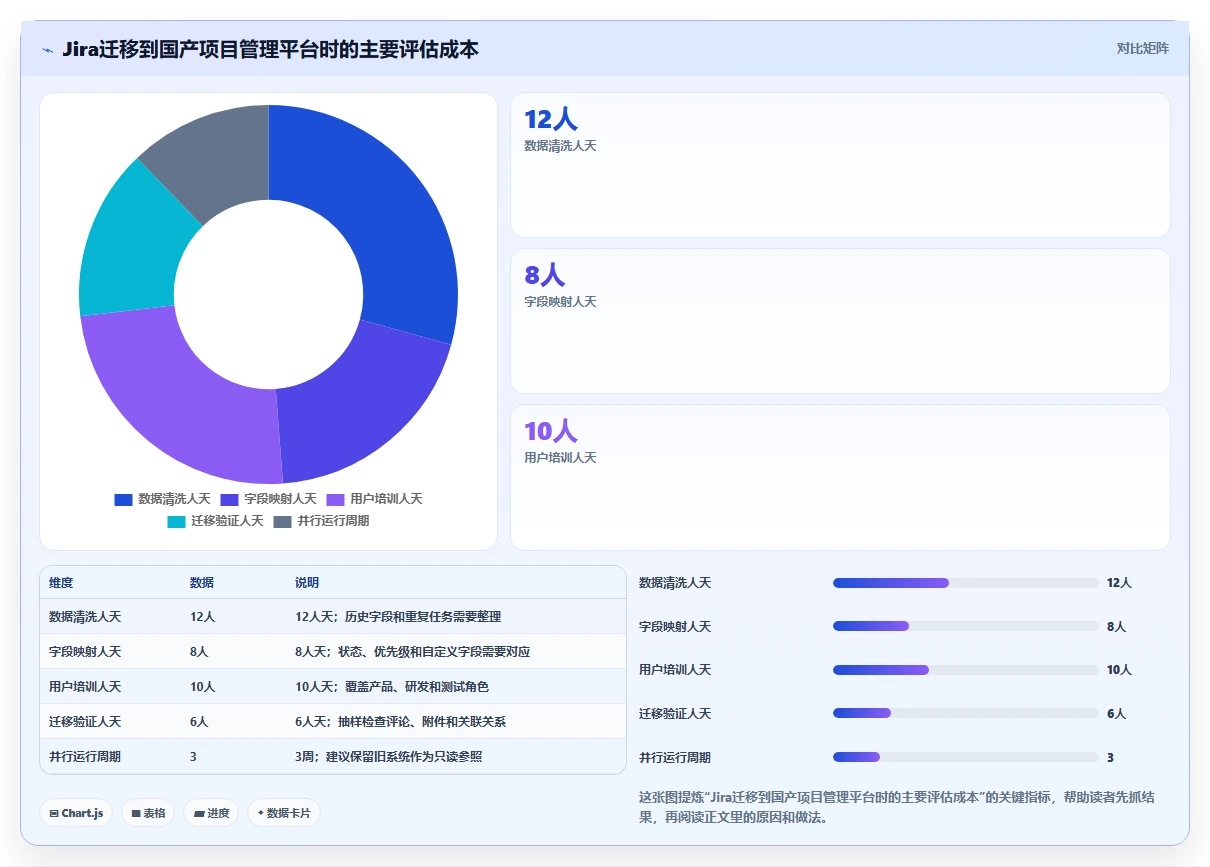Click the lightning icon beside the title
Viewport: 1210px width, 867px height.
(x=48, y=49)
